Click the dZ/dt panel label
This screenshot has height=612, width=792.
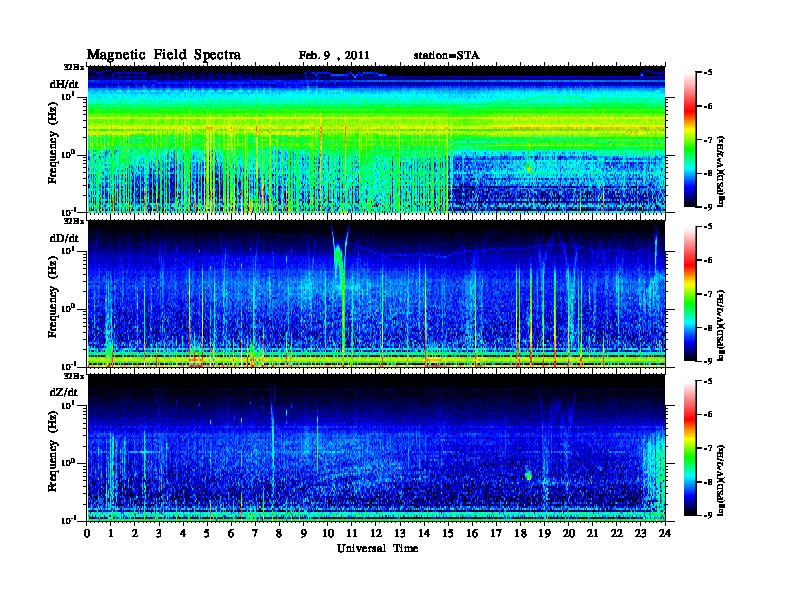pyautogui.click(x=64, y=392)
